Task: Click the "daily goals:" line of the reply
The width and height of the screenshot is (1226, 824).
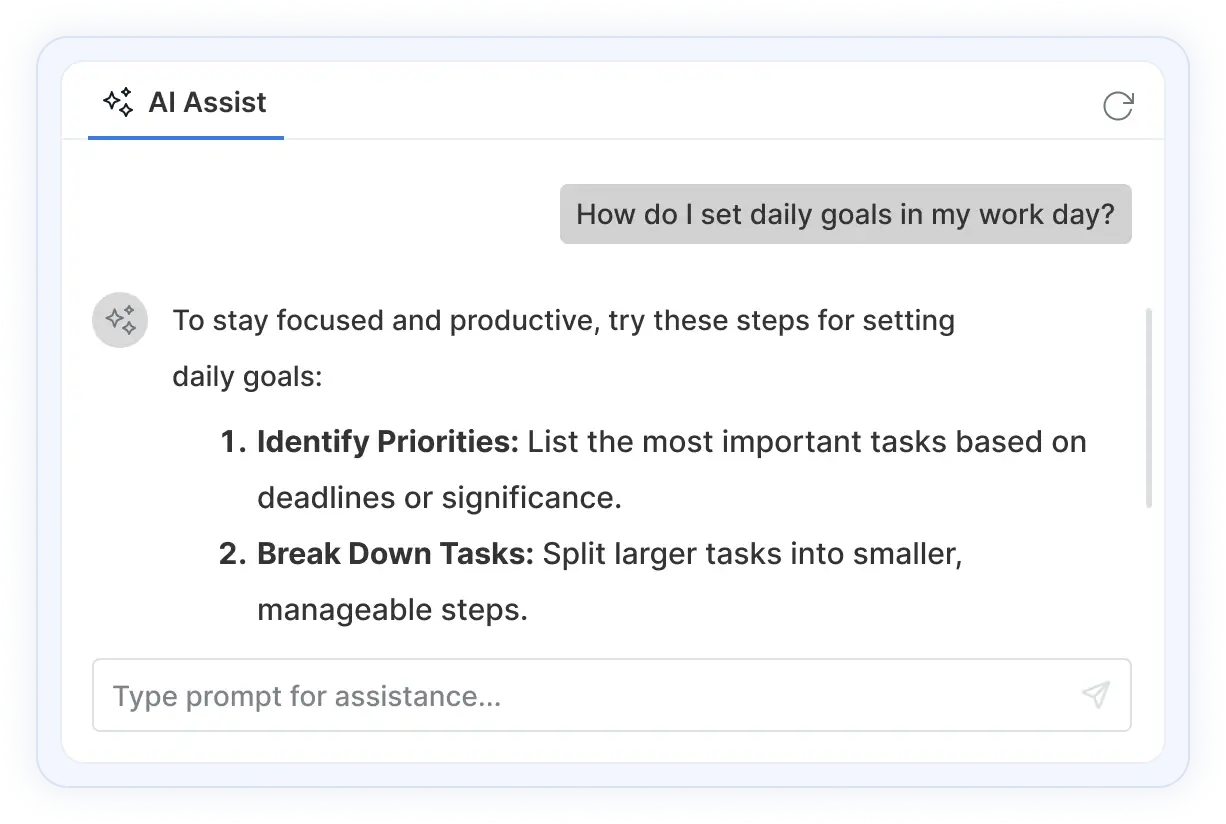Action: click(x=247, y=377)
